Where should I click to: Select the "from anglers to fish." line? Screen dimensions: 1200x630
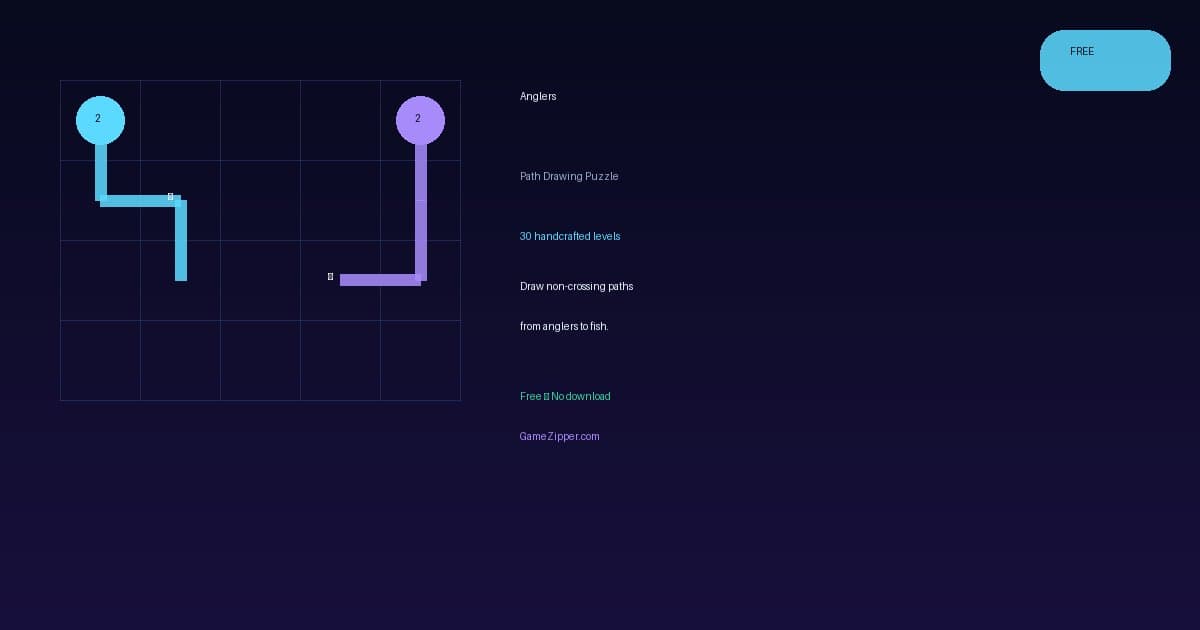click(x=564, y=326)
